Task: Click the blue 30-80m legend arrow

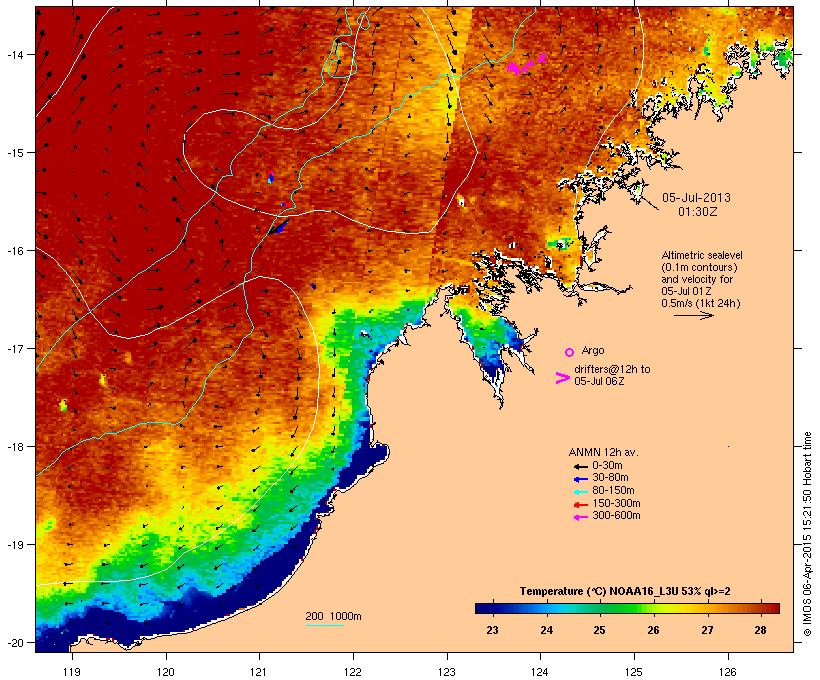Action: pyautogui.click(x=580, y=479)
